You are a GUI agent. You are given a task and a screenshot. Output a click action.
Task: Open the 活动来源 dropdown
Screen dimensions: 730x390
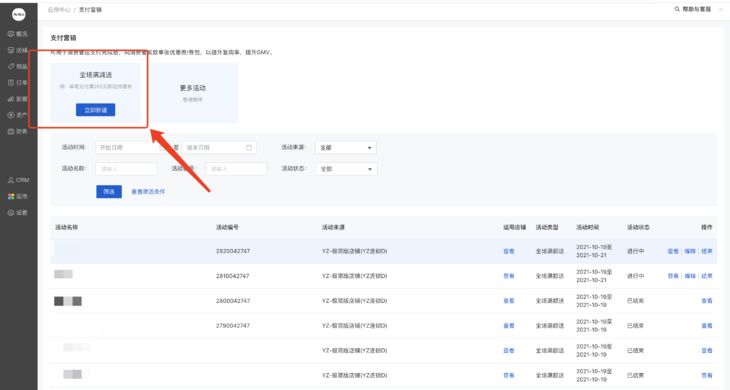(x=346, y=148)
